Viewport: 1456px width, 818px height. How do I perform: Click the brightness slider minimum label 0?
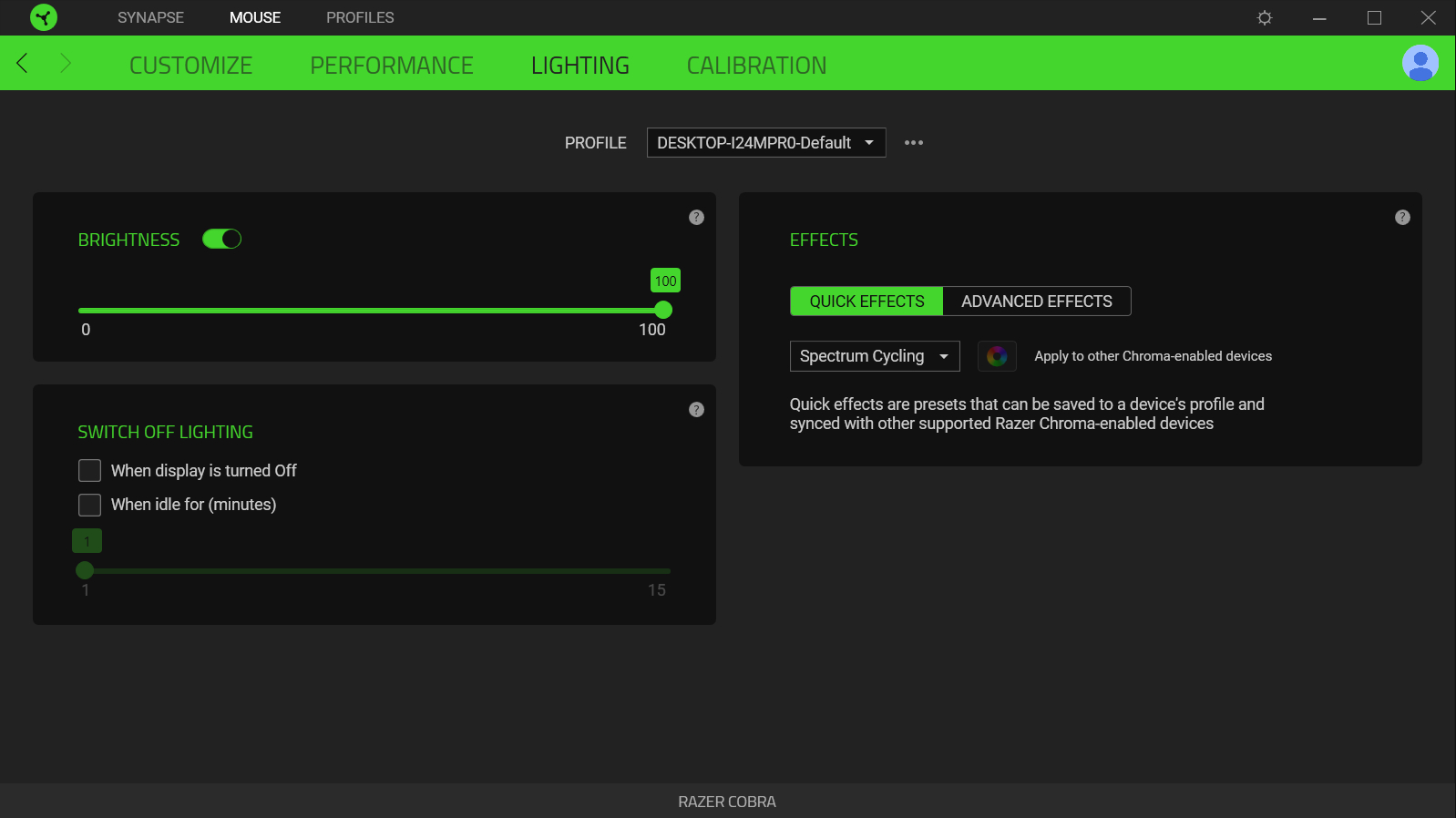(x=86, y=330)
